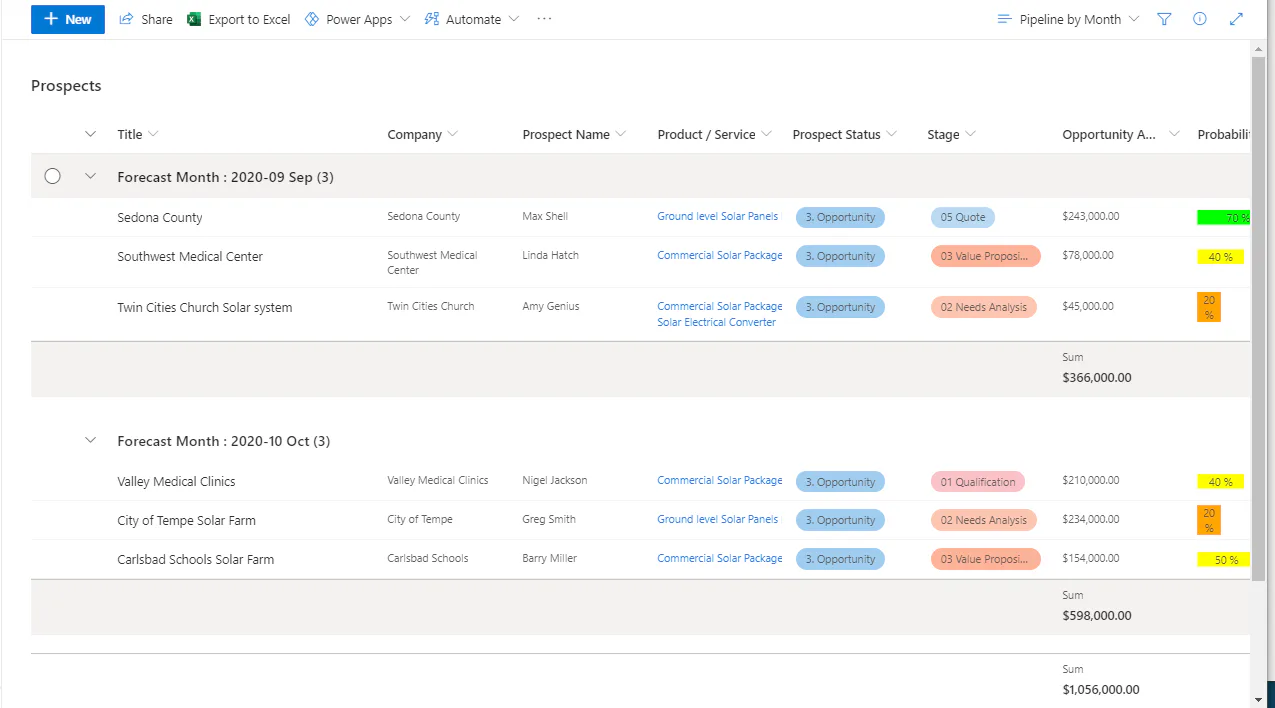This screenshot has height=708, width=1275.
Task: Click the Greg Smith prospect name
Action: [x=549, y=519]
